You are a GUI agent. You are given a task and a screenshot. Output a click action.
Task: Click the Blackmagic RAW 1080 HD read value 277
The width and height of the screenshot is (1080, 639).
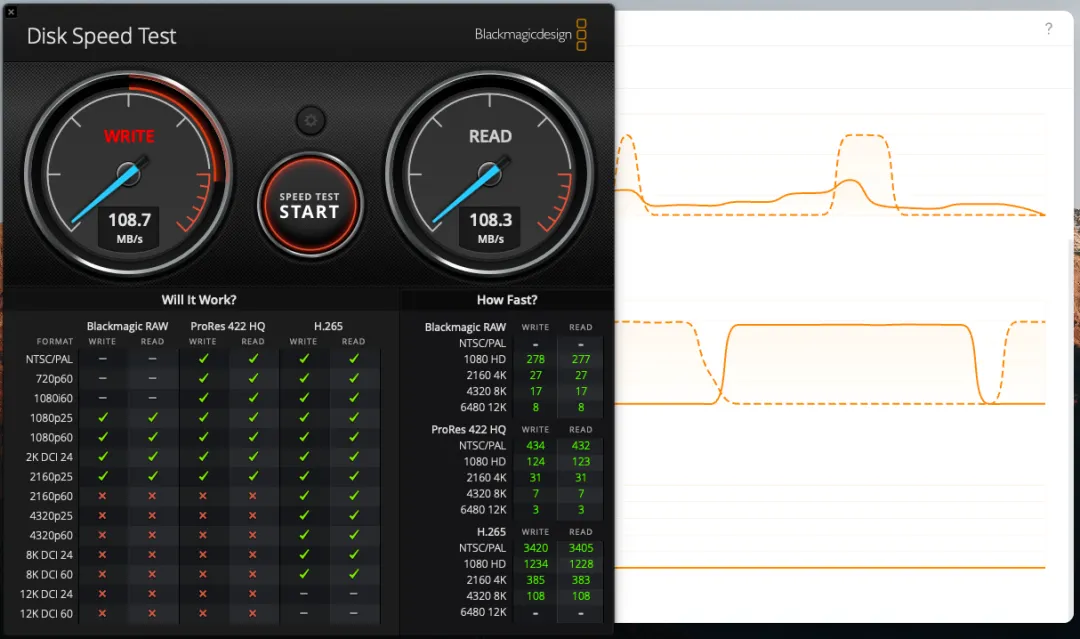[x=581, y=359]
